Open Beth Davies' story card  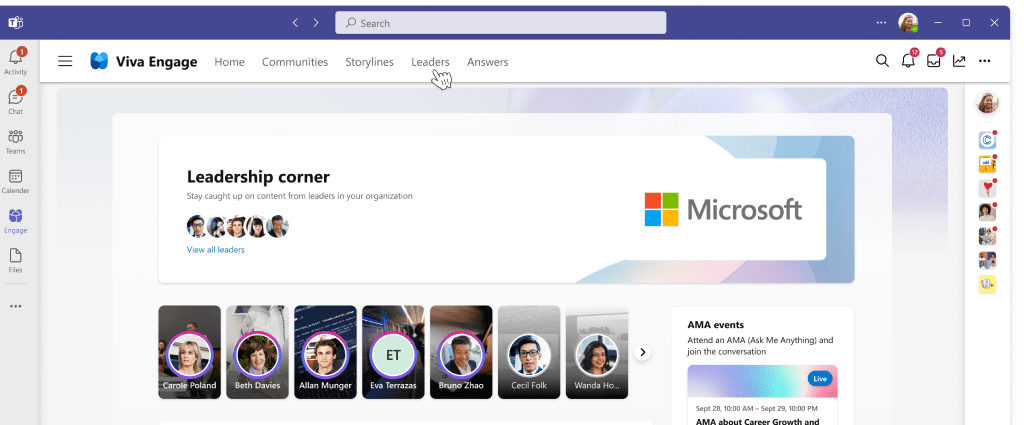pos(257,352)
